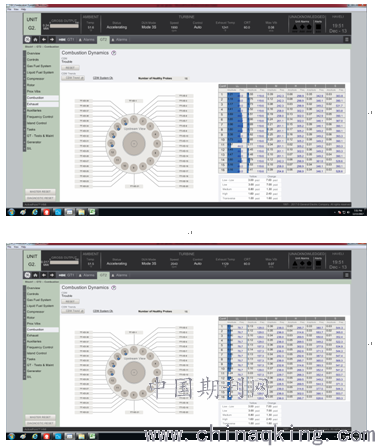Viewport: 375px width, 446px height.
Task: Expand Gas Fuel System in the top screenshot's sidebar
Action: [39, 66]
